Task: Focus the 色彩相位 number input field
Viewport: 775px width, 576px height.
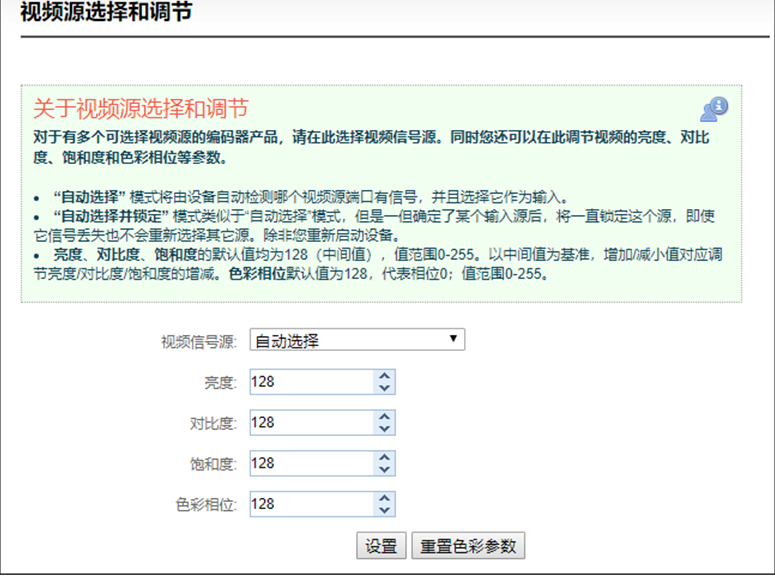Action: (310, 504)
